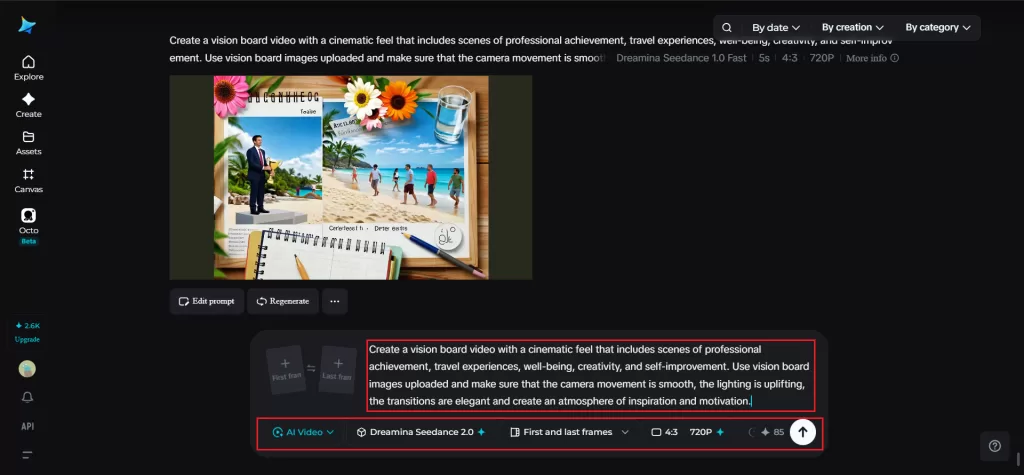Open the user profile avatar
1024x475 pixels.
click(x=27, y=369)
